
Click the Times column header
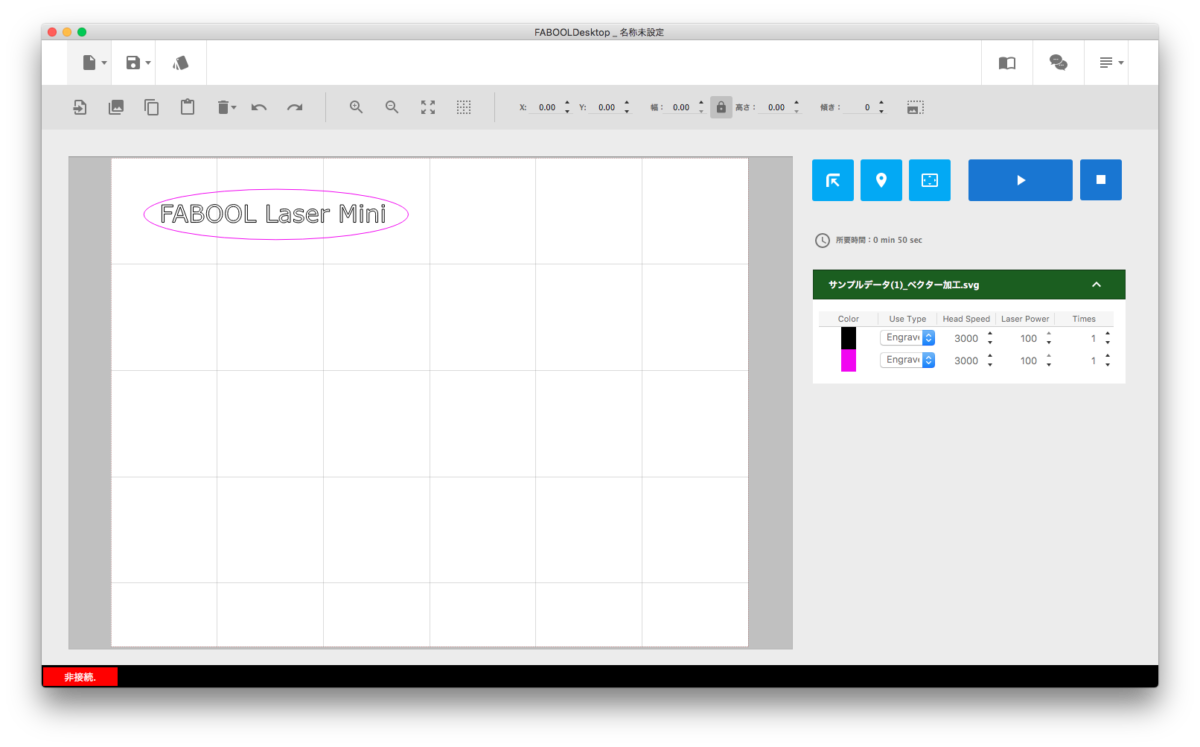tap(1084, 319)
